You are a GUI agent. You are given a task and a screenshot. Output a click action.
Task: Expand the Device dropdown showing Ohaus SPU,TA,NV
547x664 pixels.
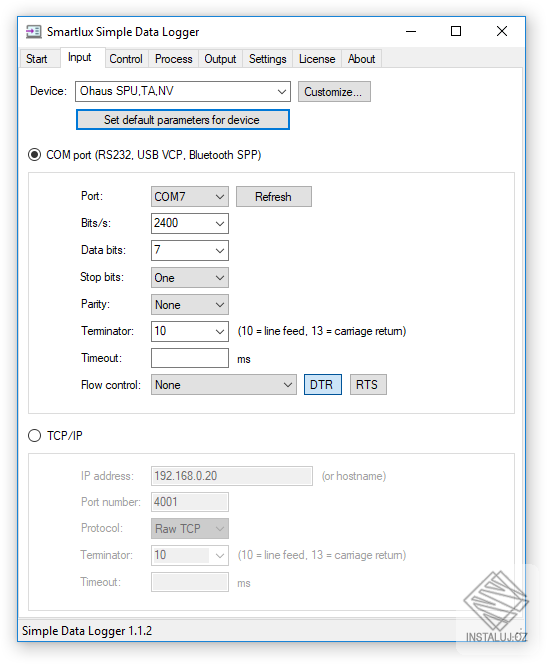tap(183, 91)
